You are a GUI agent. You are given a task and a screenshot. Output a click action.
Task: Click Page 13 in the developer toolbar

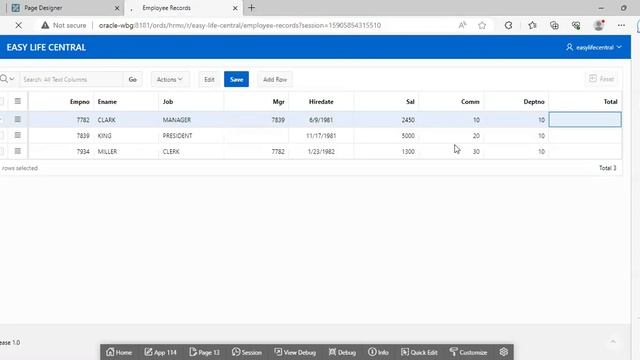(x=204, y=352)
